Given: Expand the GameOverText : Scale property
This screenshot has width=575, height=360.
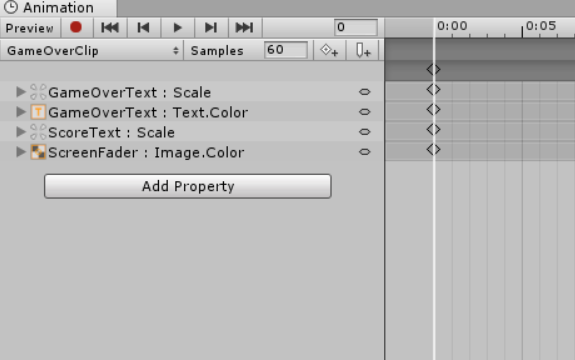Looking at the screenshot, I should [x=21, y=92].
